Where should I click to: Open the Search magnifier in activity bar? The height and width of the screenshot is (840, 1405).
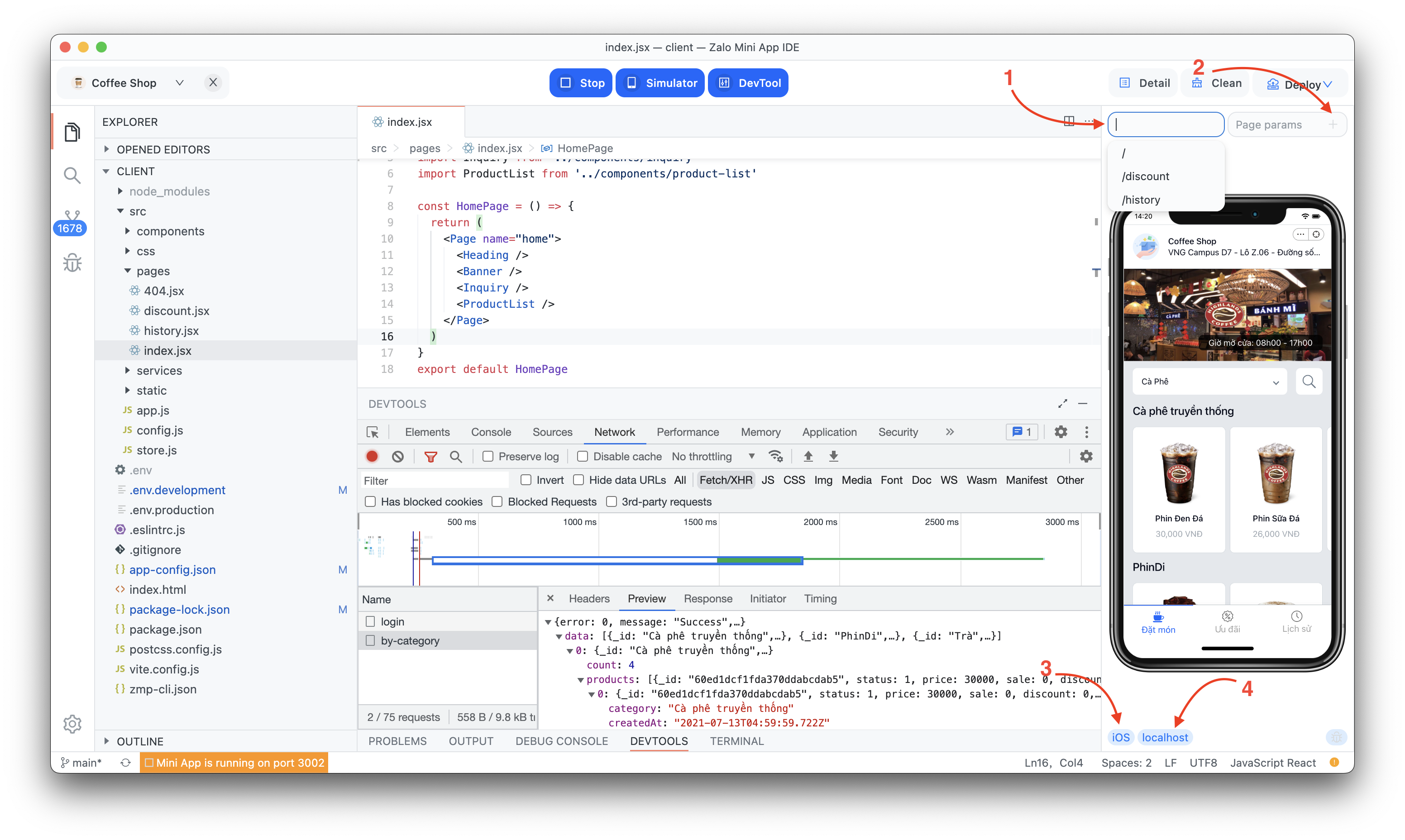pos(72,176)
